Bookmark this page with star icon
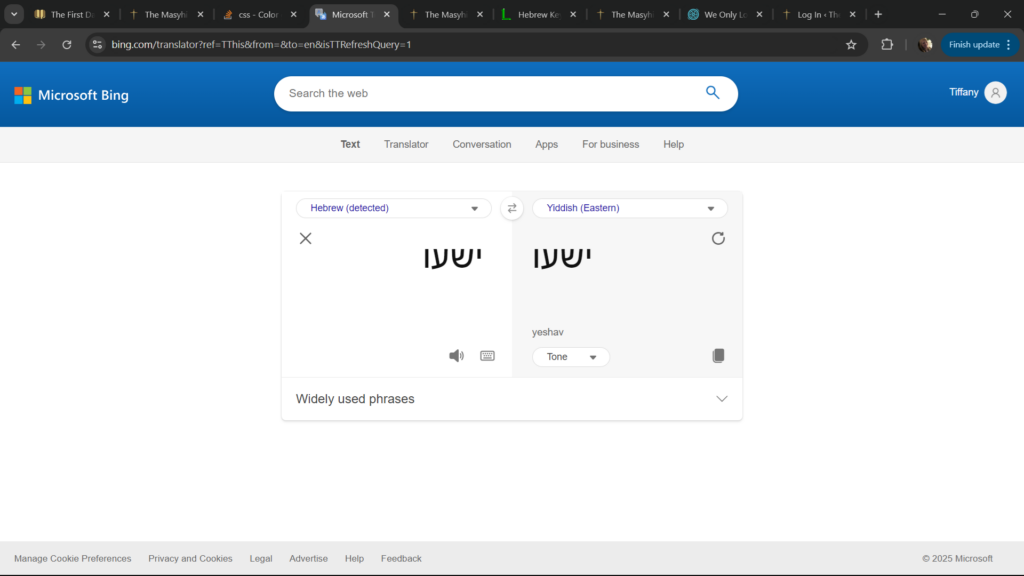 pos(851,45)
